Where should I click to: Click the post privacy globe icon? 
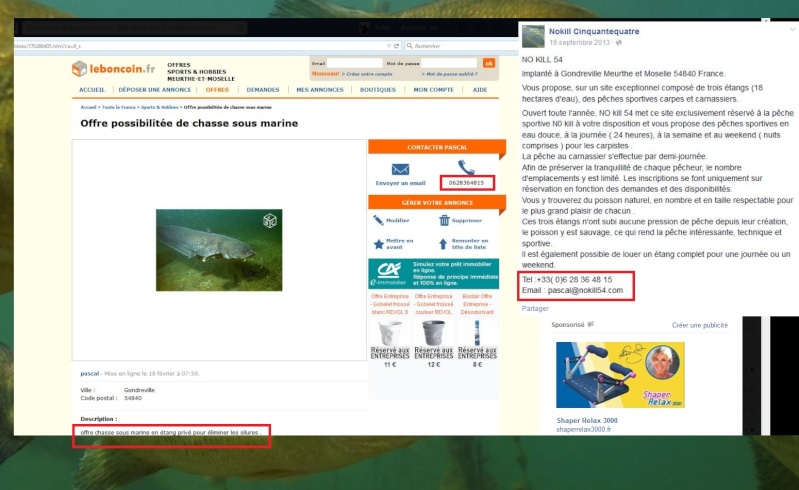[619, 43]
